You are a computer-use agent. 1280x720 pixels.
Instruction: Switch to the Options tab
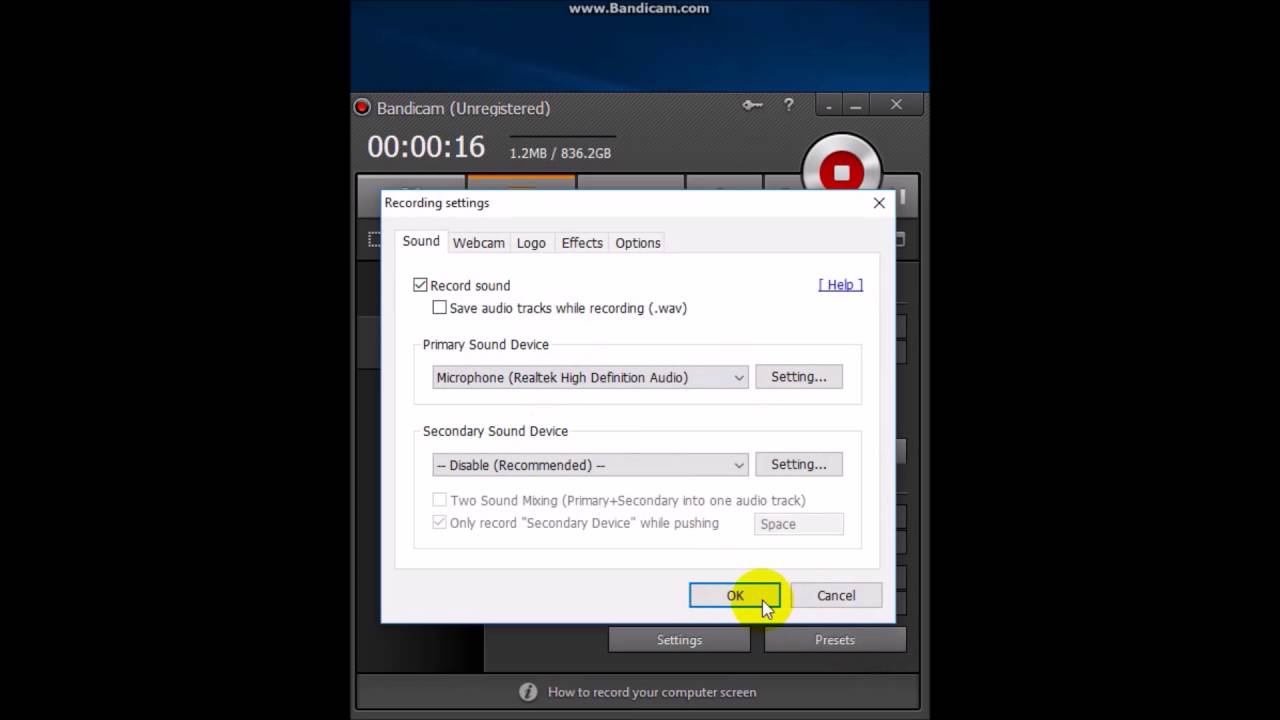[x=638, y=243]
